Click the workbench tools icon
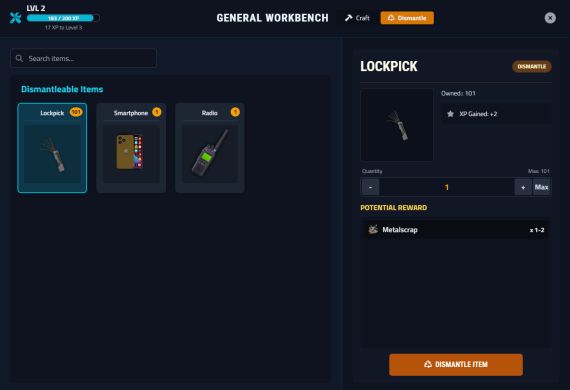This screenshot has height=390, width=570. (x=16, y=17)
